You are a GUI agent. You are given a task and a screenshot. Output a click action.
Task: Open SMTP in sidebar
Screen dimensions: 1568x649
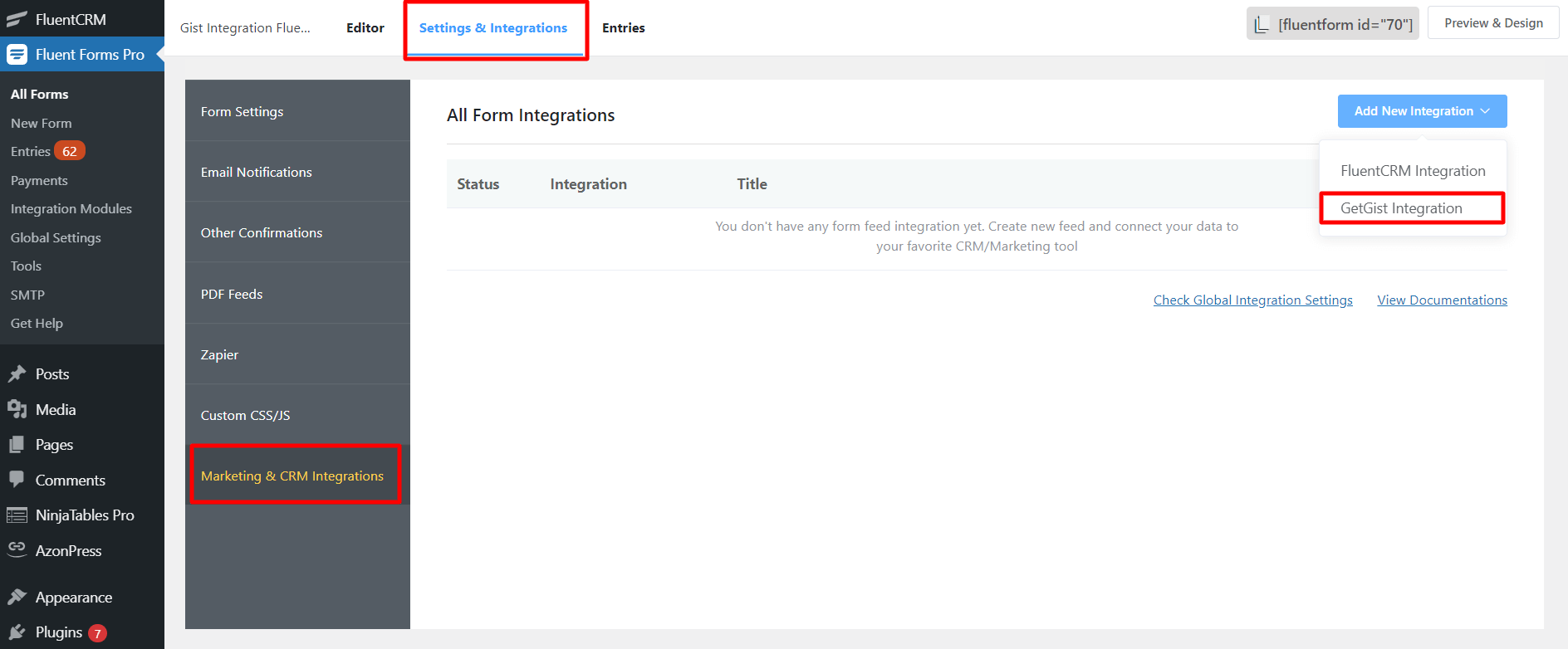[27, 295]
